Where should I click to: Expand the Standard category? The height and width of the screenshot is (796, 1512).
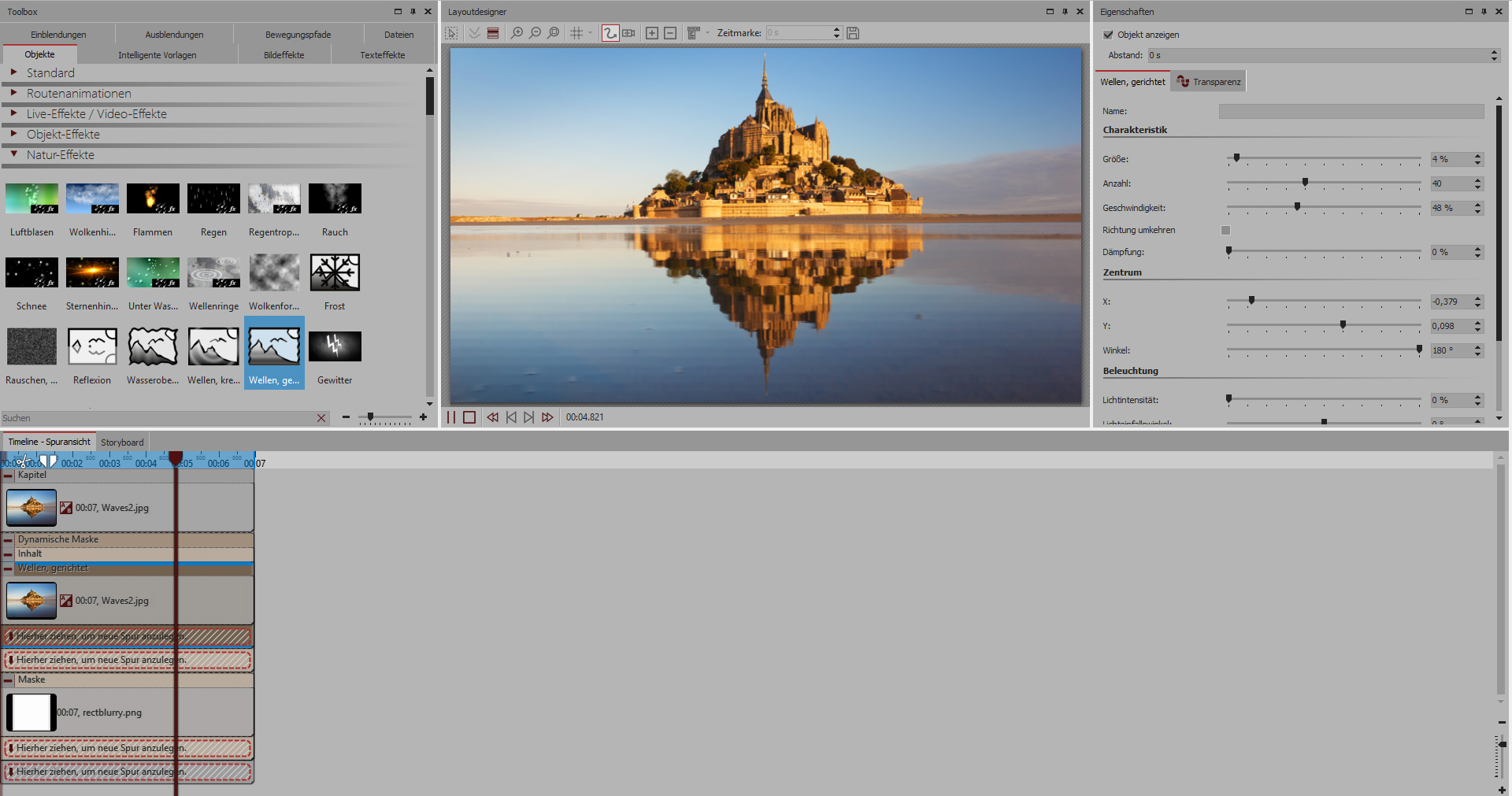point(13,72)
